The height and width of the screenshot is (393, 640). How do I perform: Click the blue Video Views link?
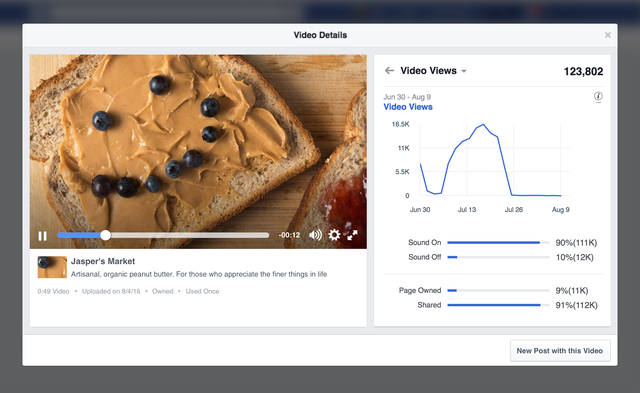408,107
